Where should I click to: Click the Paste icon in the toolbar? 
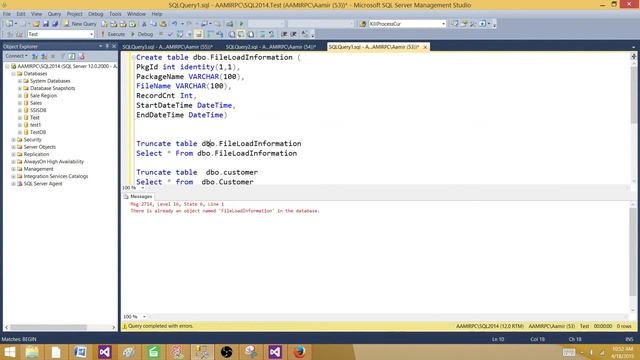click(163, 24)
